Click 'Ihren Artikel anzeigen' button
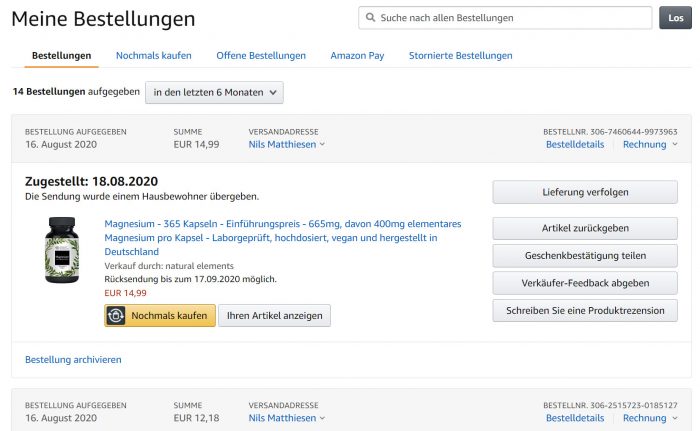Viewport: 700px width, 431px height. coord(275,315)
